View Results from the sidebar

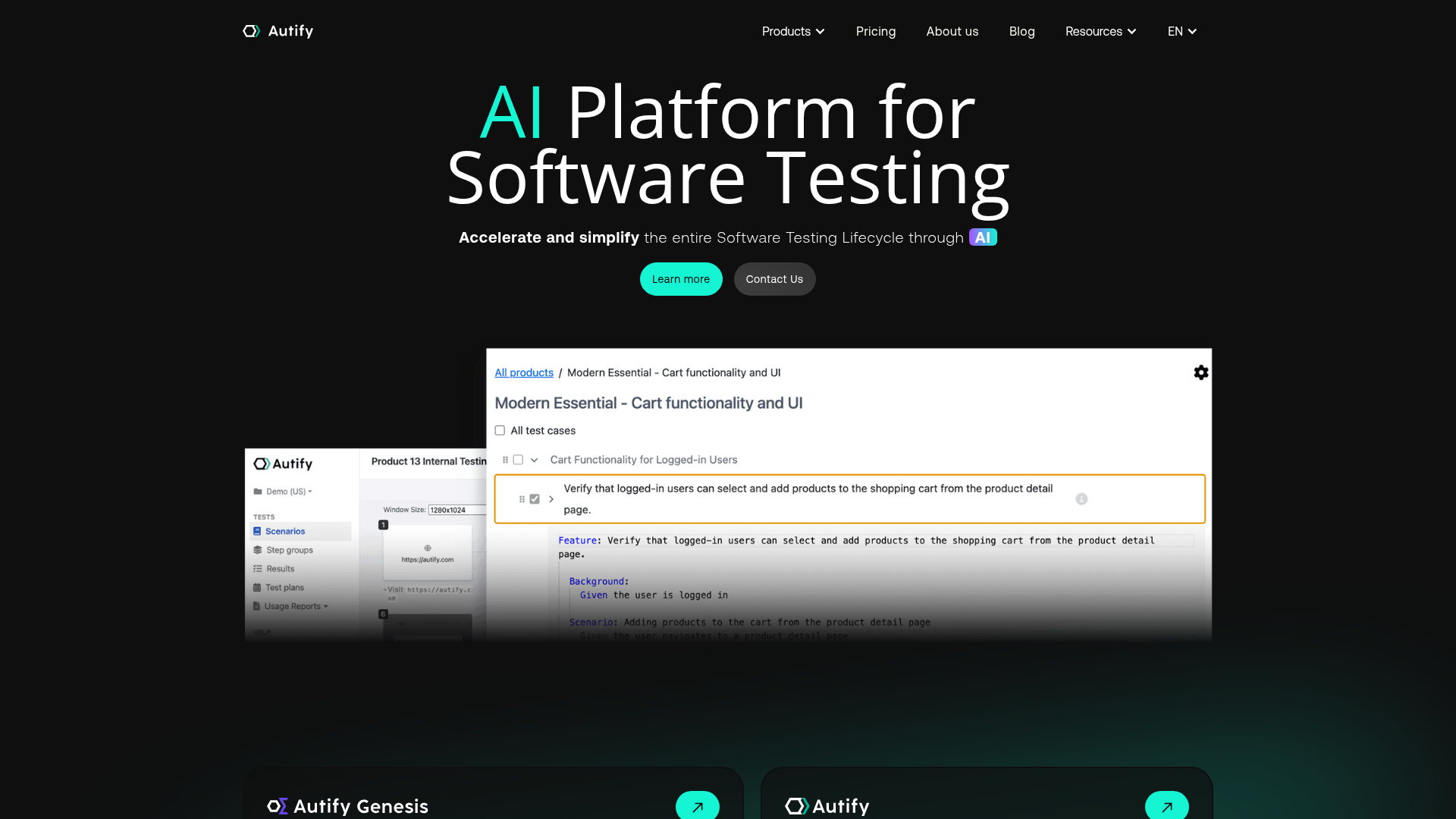(278, 568)
